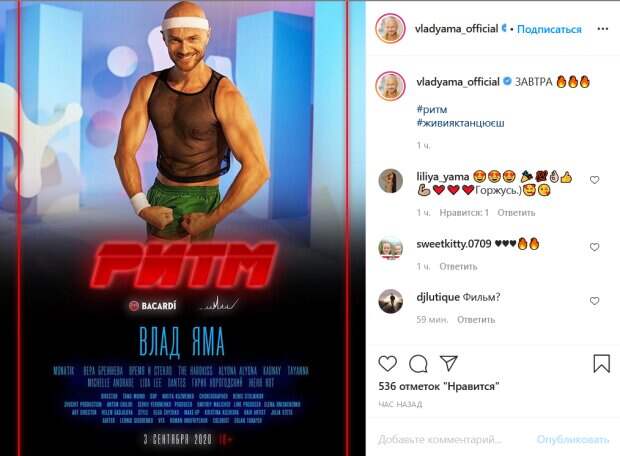This screenshot has width=620, height=456.
Task: Like liliya_yama's comment heart
Action: (x=594, y=180)
